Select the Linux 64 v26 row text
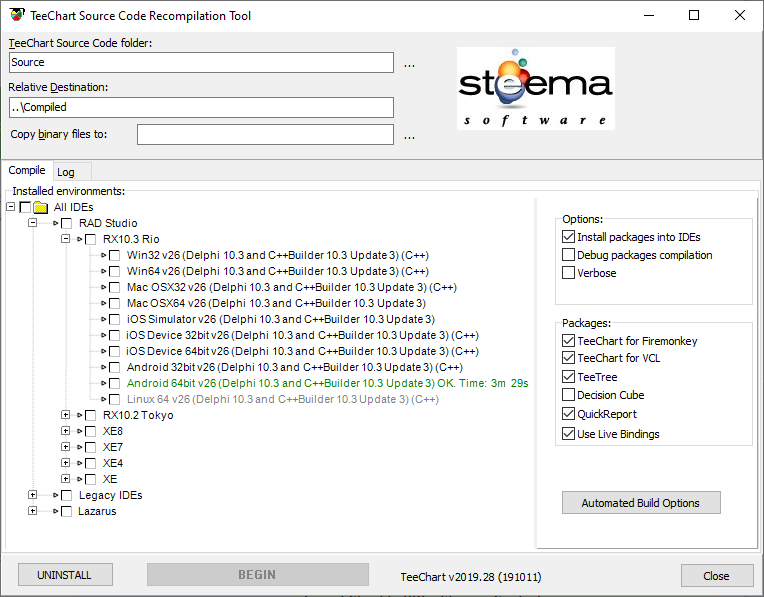This screenshot has height=597, width=764. pyautogui.click(x=283, y=399)
